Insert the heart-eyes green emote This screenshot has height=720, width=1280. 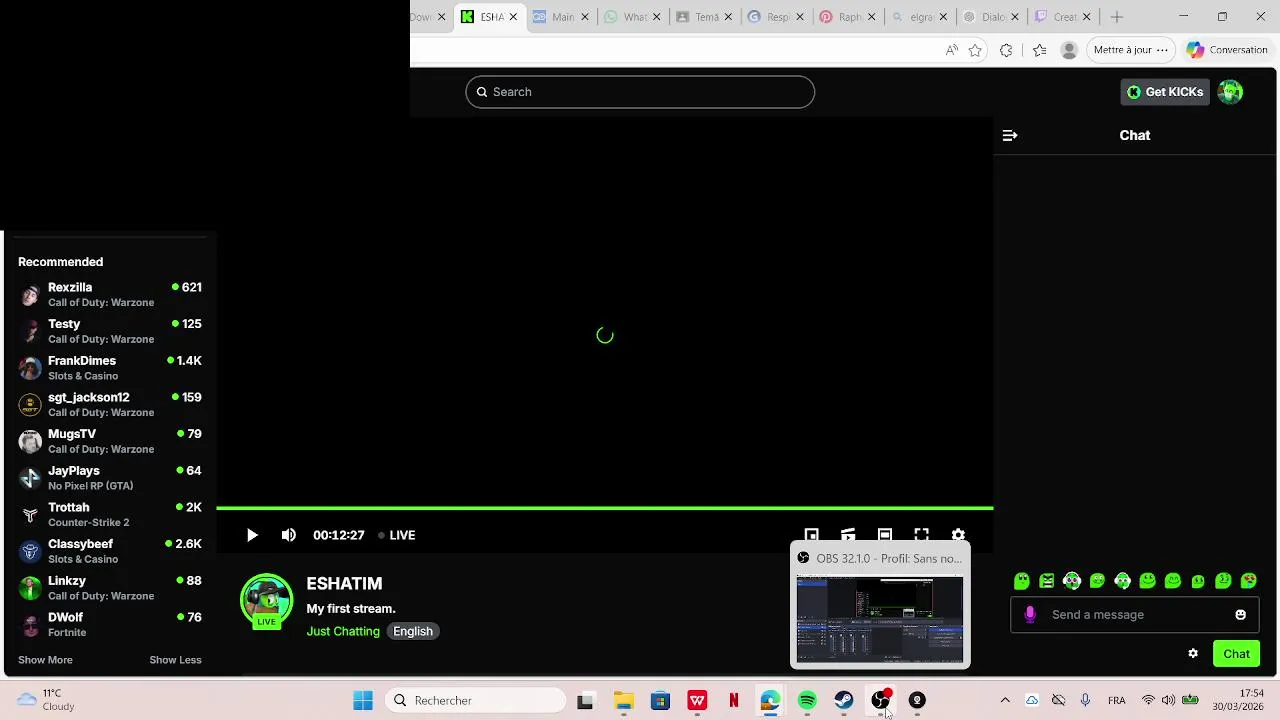click(1248, 581)
